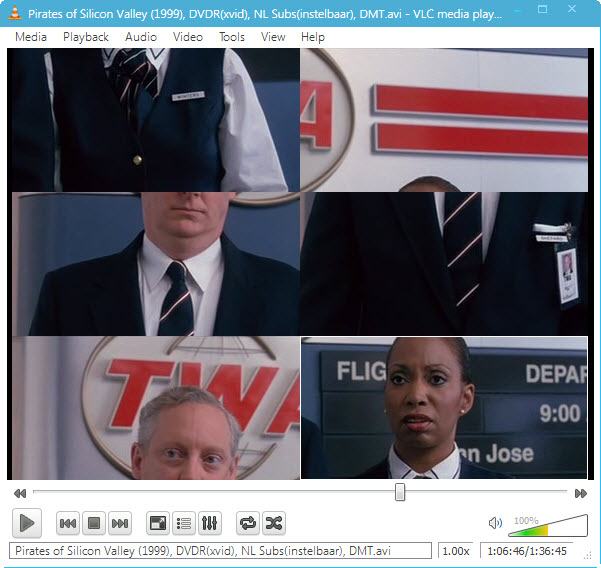Screen dimensions: 601x568
Task: Click the file name in status bar
Action: point(220,551)
